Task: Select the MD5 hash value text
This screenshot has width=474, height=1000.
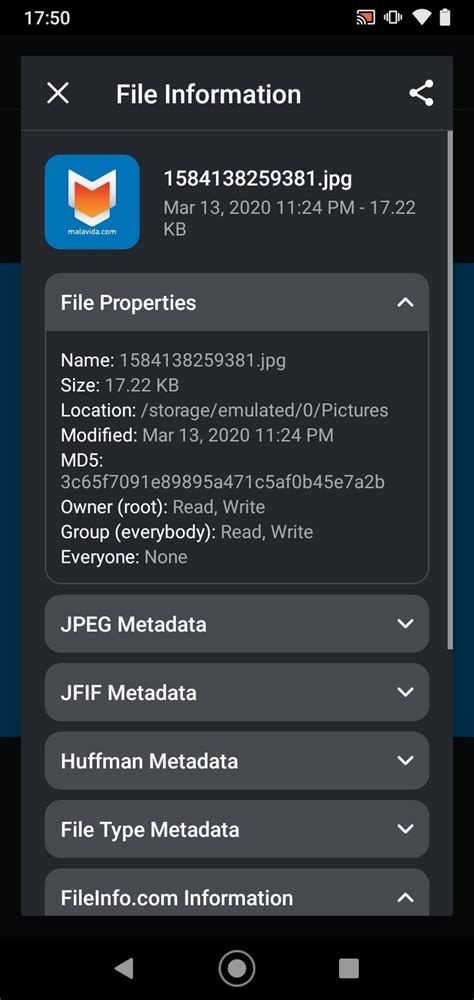Action: (223, 482)
